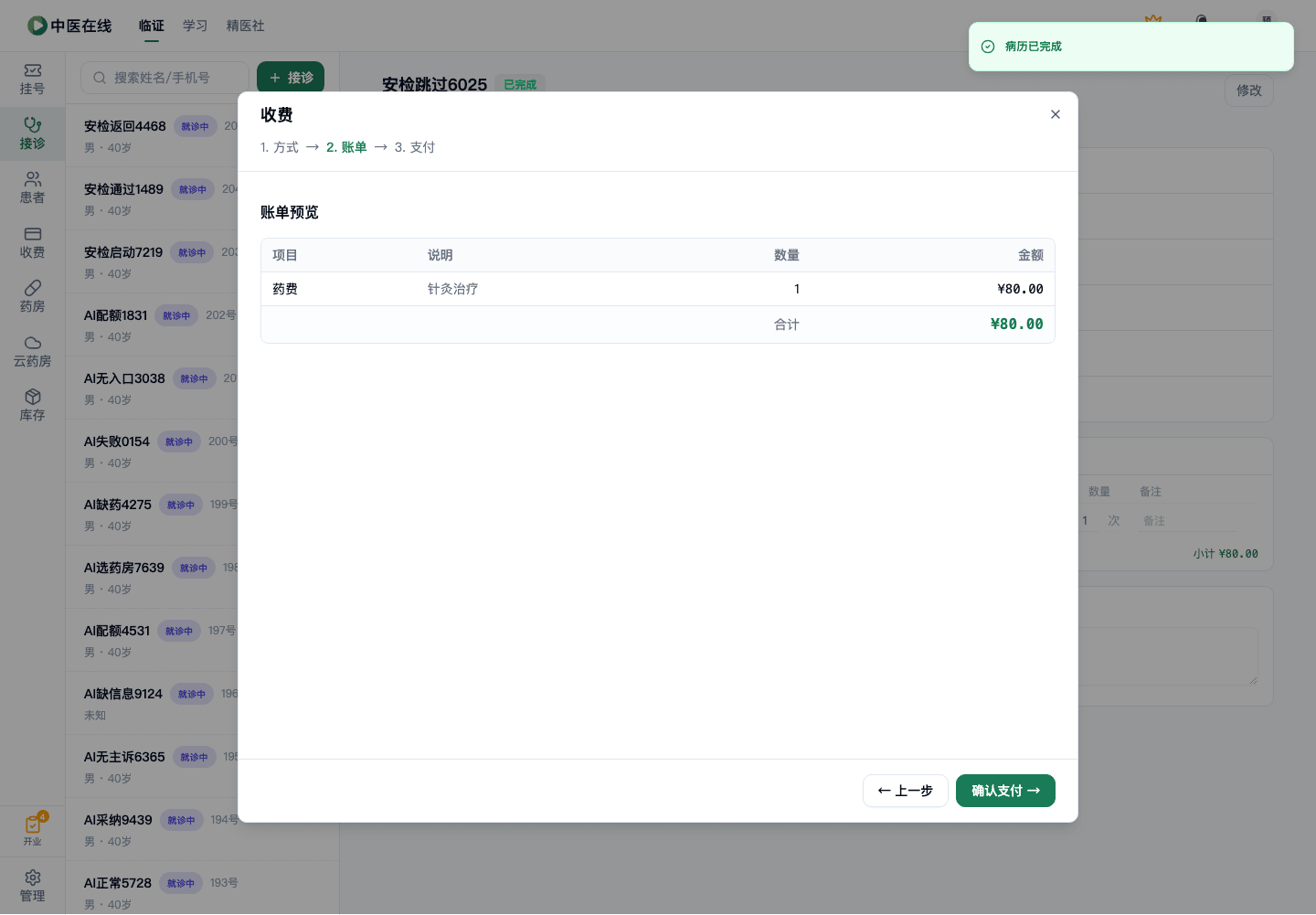Screen dimensions: 1316x915
Task: Click the green 接诊 add button
Action: pyautogui.click(x=291, y=78)
